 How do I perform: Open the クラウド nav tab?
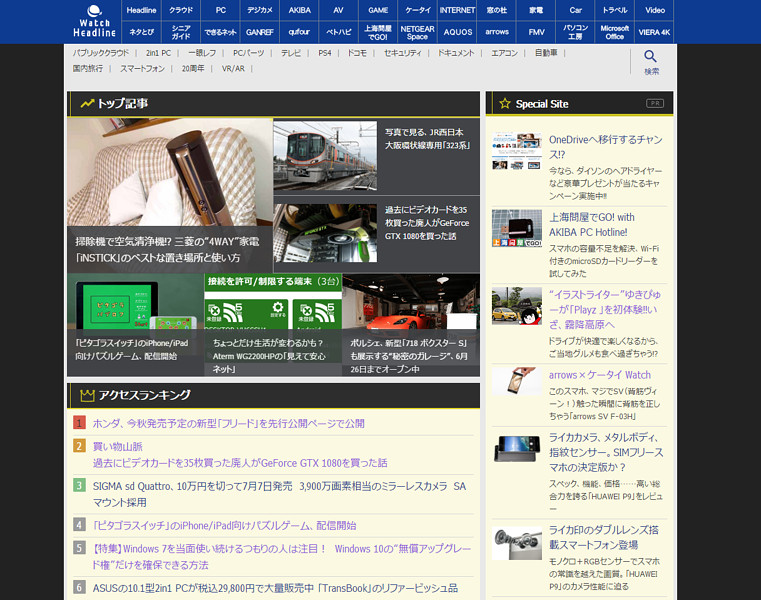click(x=181, y=10)
